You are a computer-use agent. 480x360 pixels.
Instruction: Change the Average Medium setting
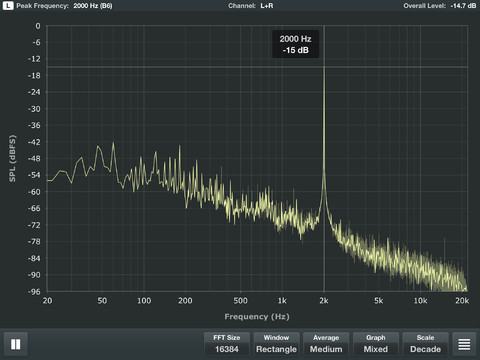[x=326, y=344]
